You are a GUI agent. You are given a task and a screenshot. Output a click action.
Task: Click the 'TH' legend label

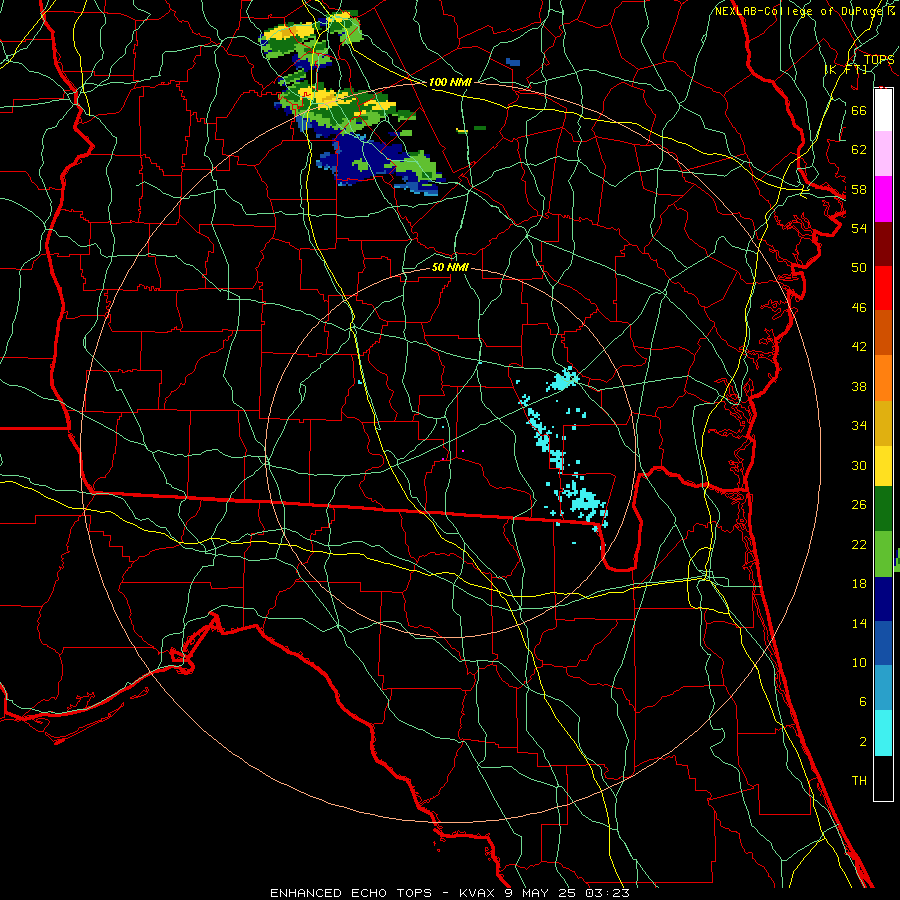(859, 781)
